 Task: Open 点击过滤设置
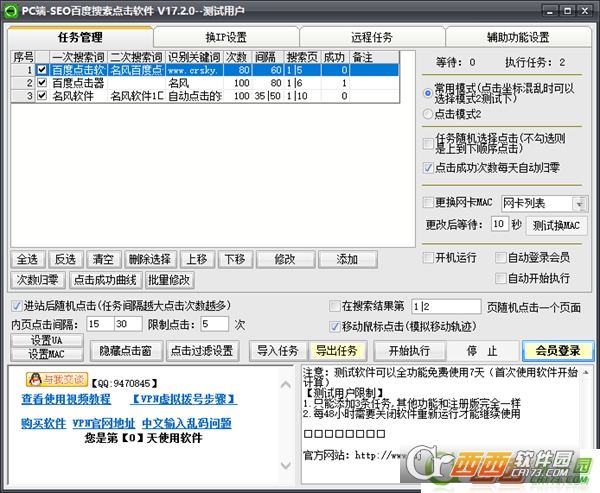(x=202, y=351)
